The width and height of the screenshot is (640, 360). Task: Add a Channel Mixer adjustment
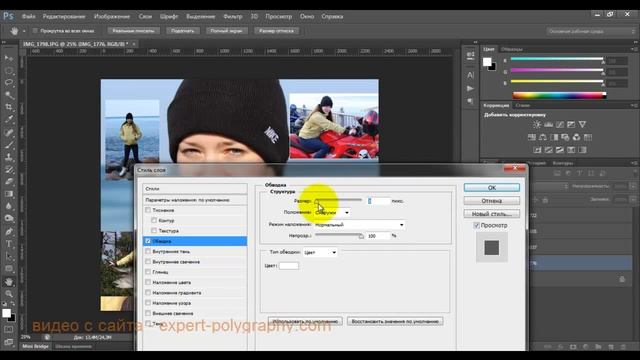pyautogui.click(x=576, y=137)
